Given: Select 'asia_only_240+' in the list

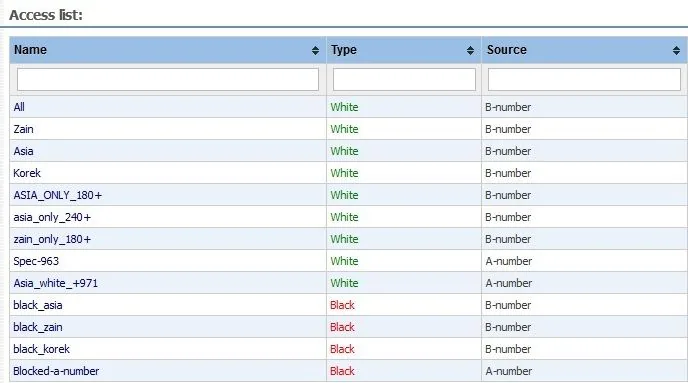Looking at the screenshot, I should tap(52, 217).
